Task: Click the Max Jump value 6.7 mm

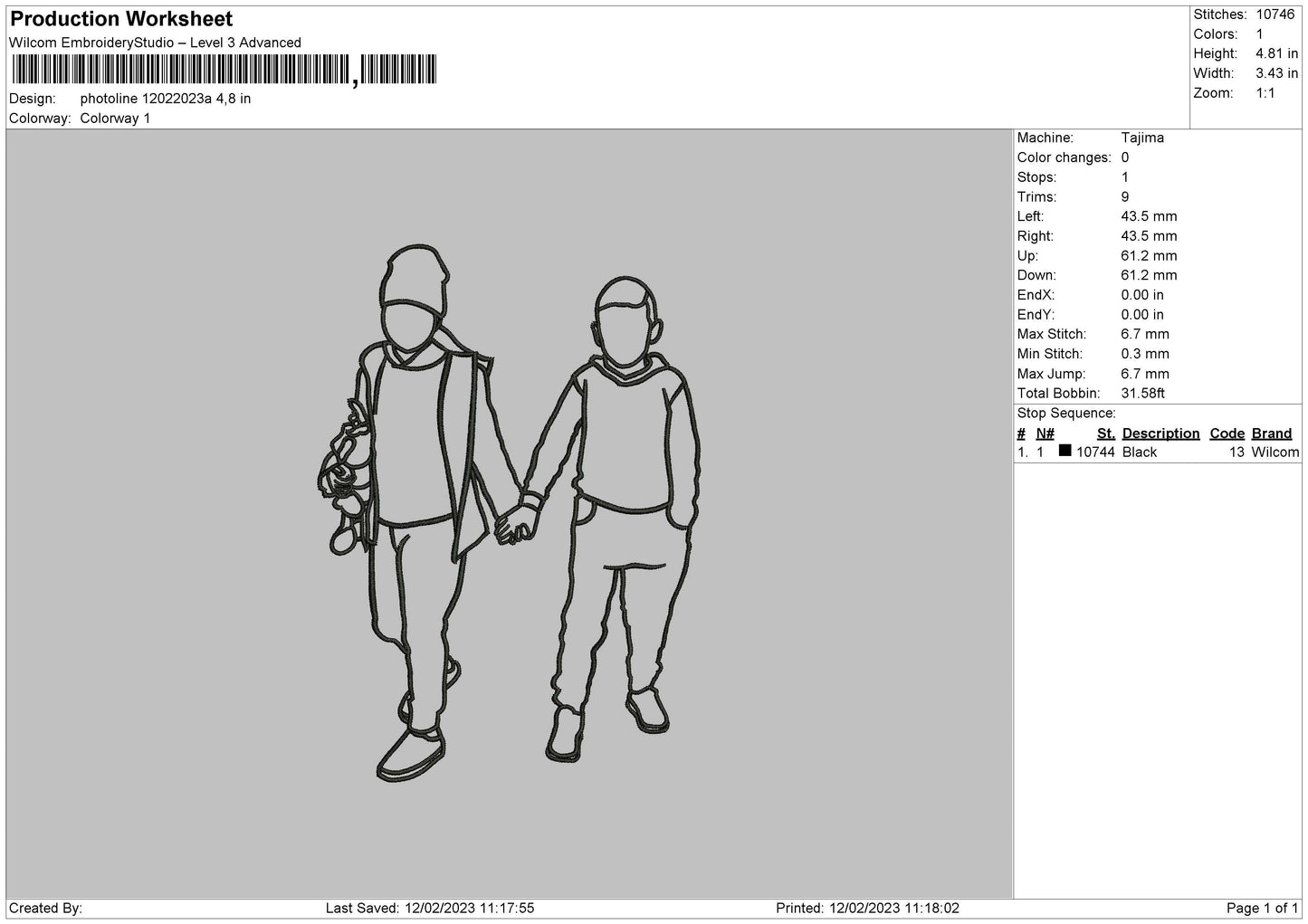Action: pyautogui.click(x=1145, y=374)
